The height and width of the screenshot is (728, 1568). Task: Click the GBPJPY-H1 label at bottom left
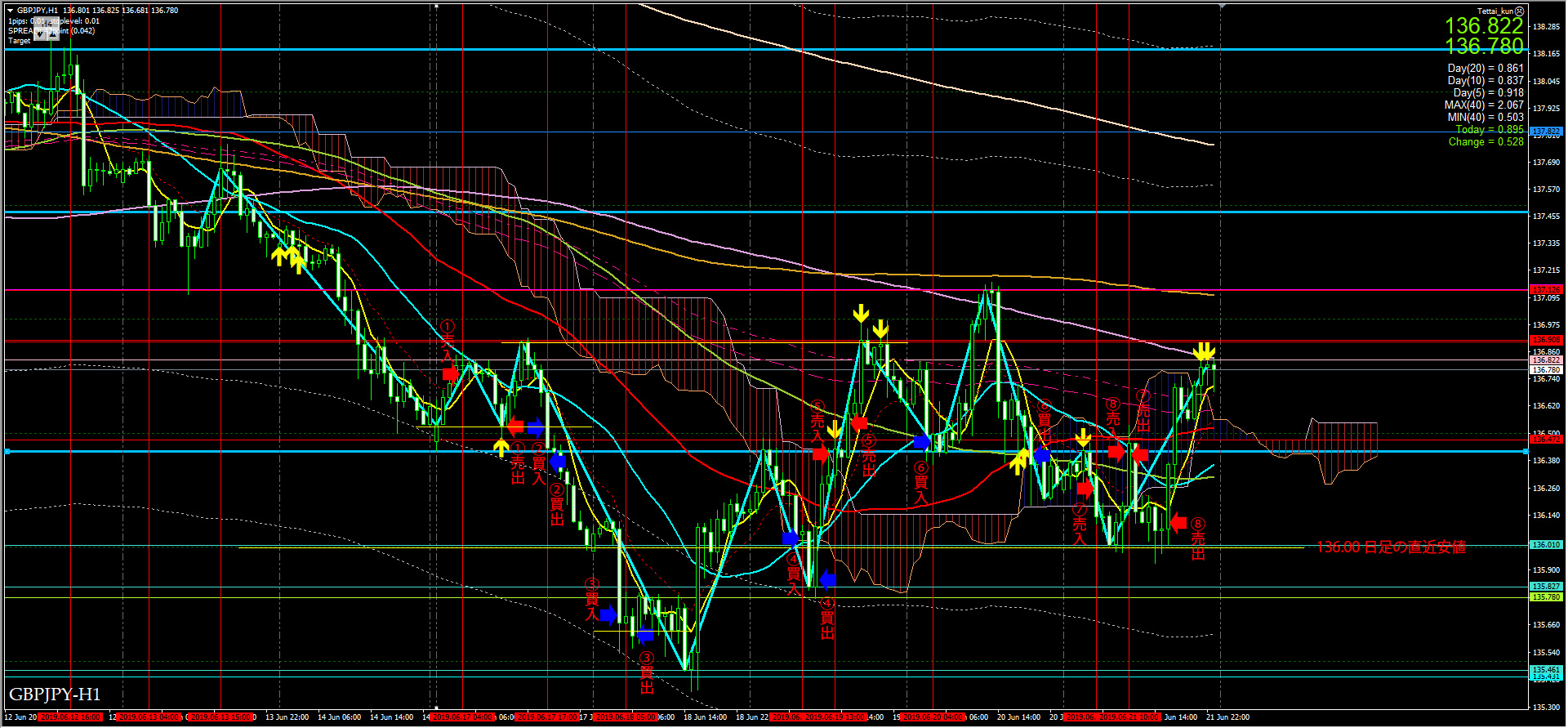[x=55, y=695]
